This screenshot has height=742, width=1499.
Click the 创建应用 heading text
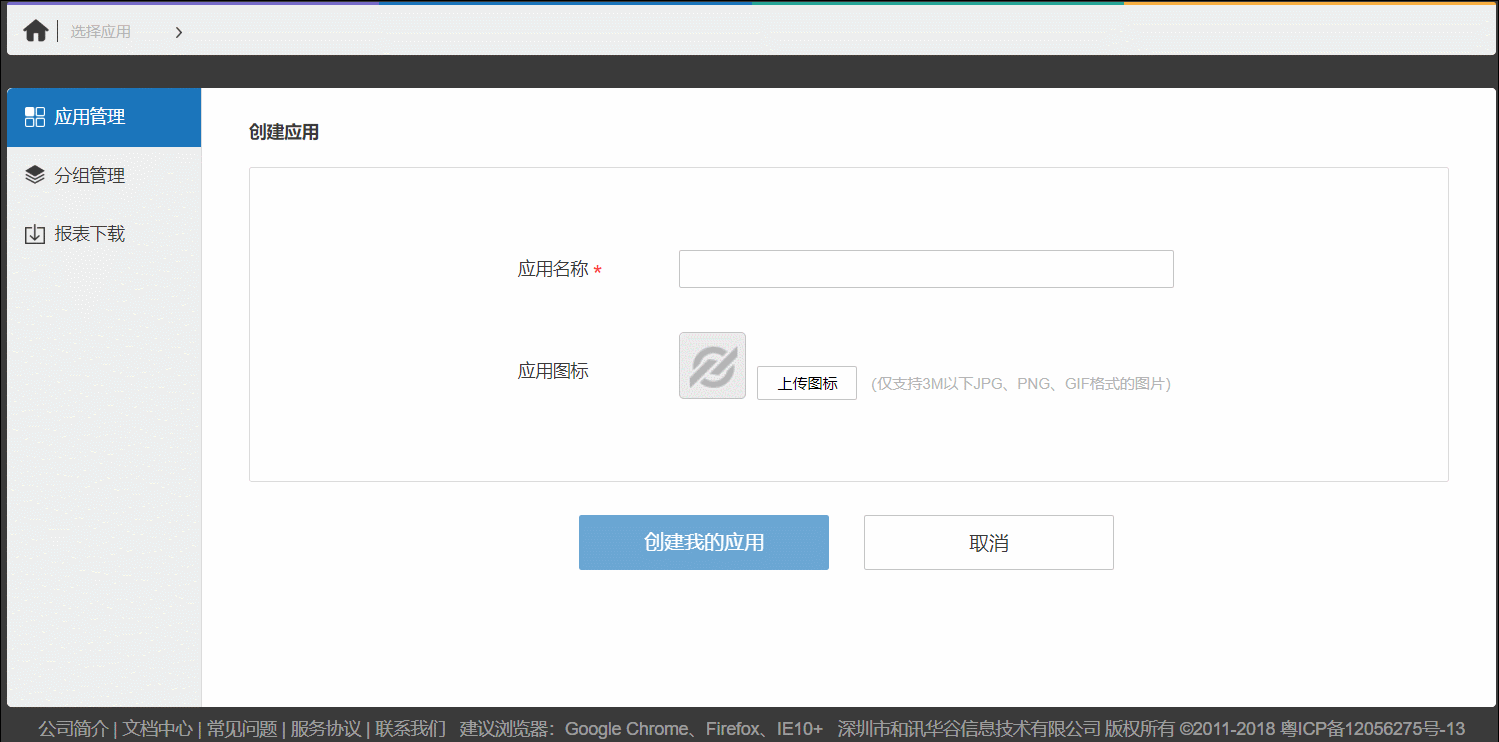[x=284, y=132]
